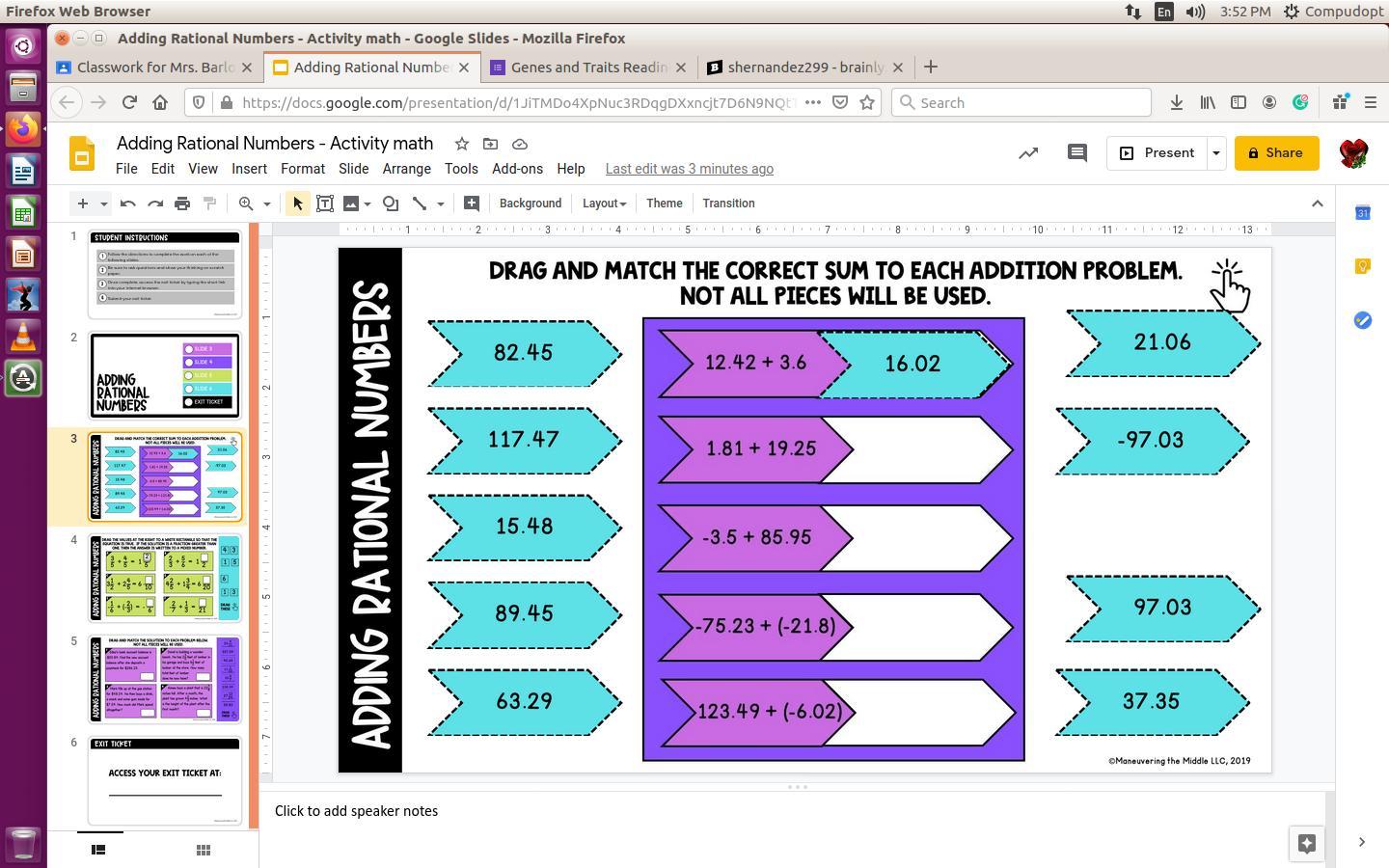1389x868 pixels.
Task: Pick the shape tool in toolbar
Action: [391, 203]
